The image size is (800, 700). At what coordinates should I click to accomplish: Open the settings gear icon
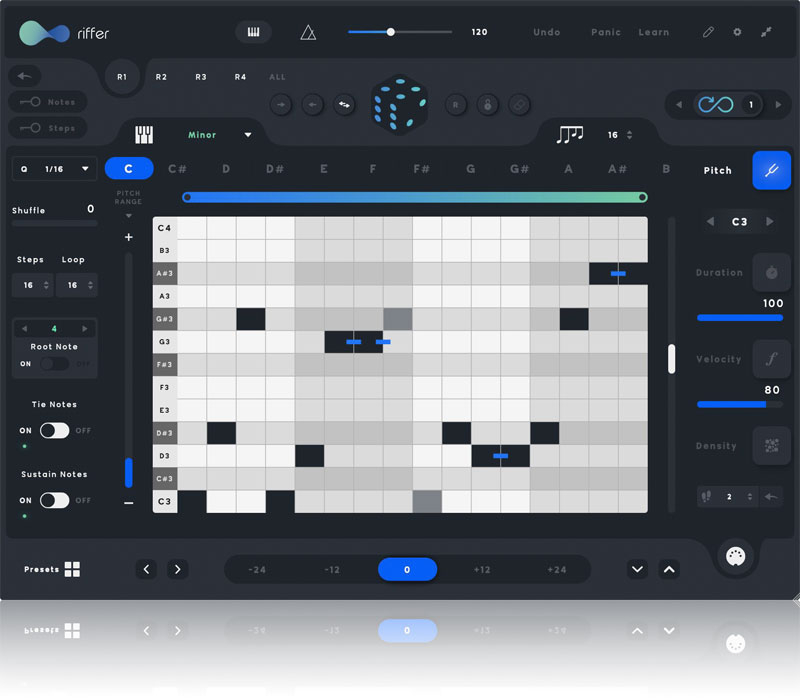point(738,32)
